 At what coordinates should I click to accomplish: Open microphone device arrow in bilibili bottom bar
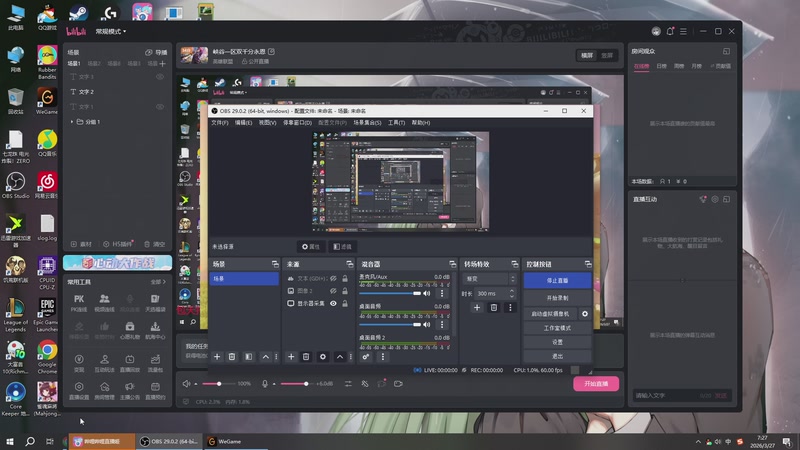click(274, 384)
